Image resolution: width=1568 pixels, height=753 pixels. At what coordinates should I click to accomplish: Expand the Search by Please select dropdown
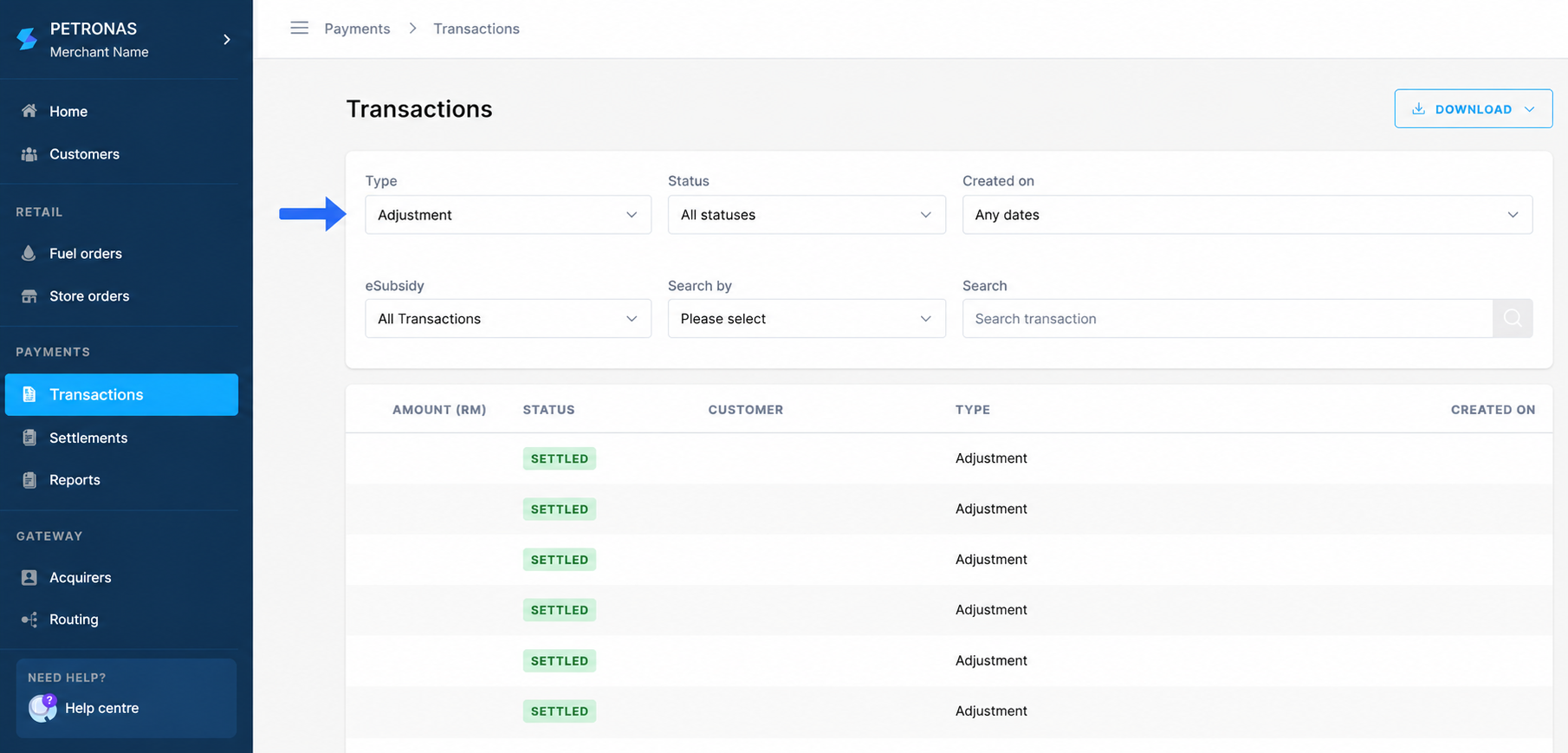pos(807,319)
